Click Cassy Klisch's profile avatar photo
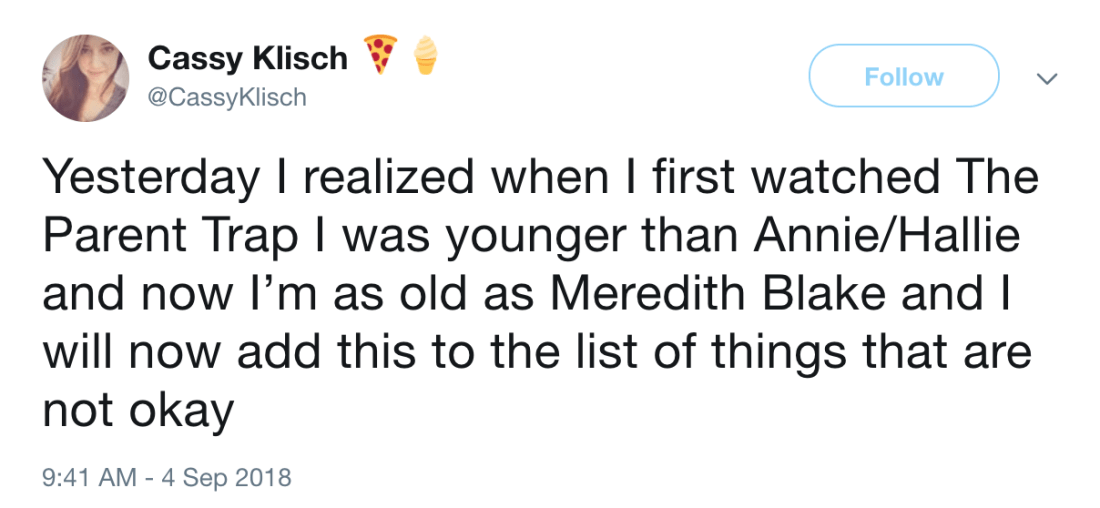Viewport: 1100px width, 508px height. click(85, 78)
